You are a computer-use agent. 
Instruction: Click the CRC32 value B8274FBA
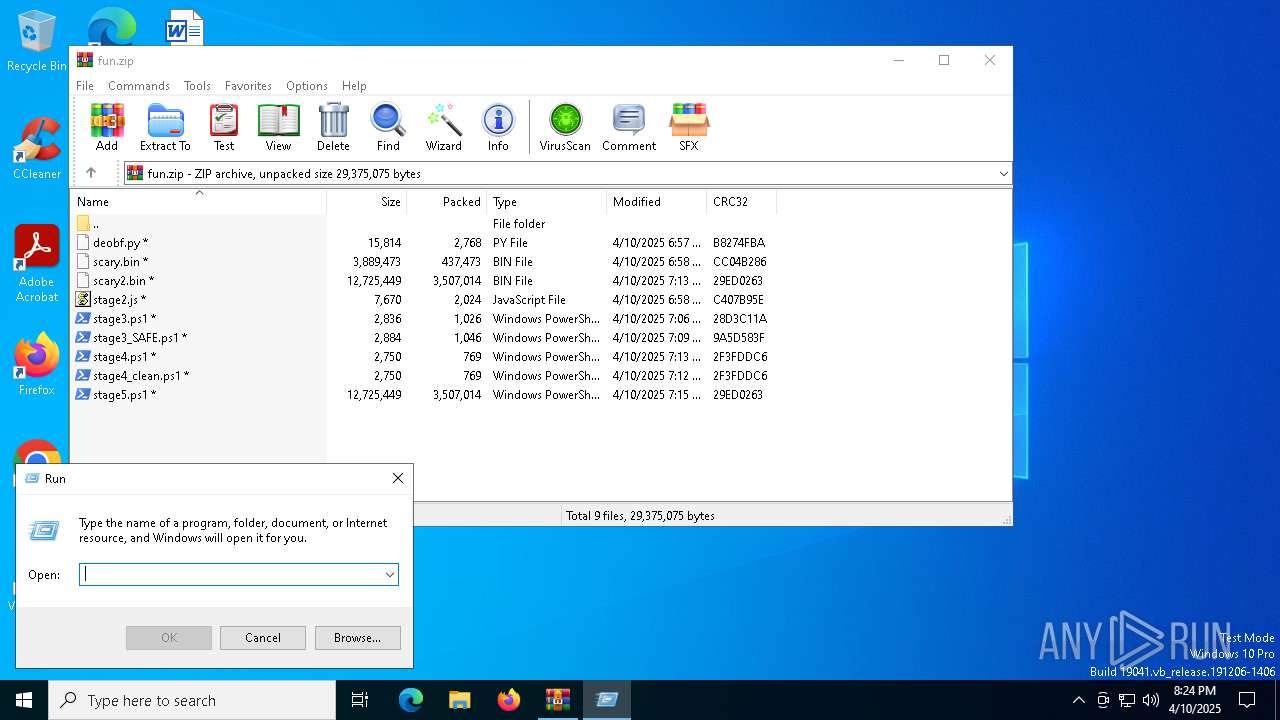(739, 243)
